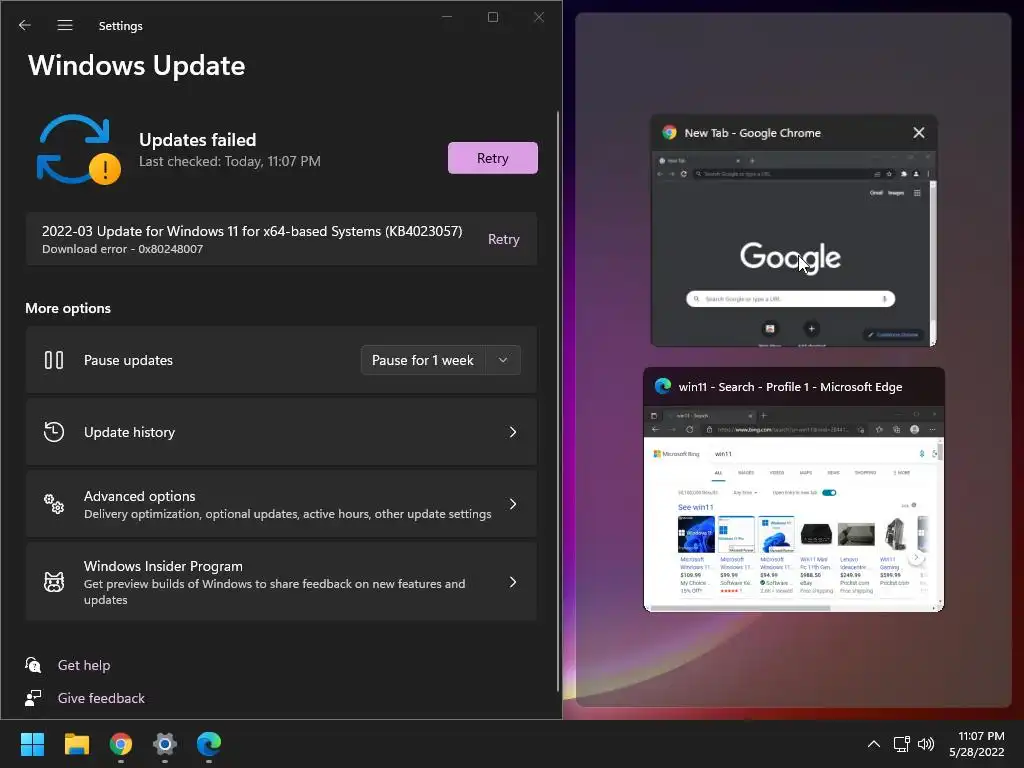Open Advanced options
This screenshot has width=1024, height=768.
(x=281, y=504)
